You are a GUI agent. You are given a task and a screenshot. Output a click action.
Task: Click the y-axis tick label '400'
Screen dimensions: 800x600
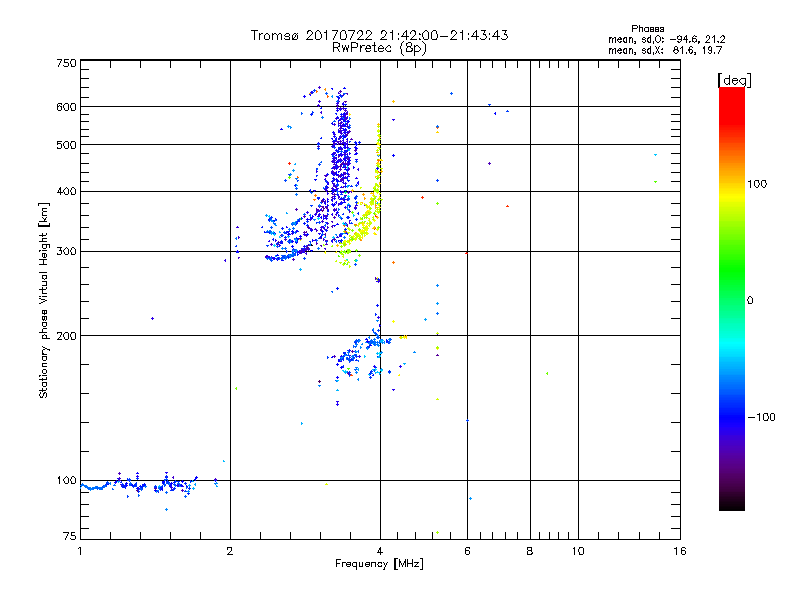pos(66,191)
